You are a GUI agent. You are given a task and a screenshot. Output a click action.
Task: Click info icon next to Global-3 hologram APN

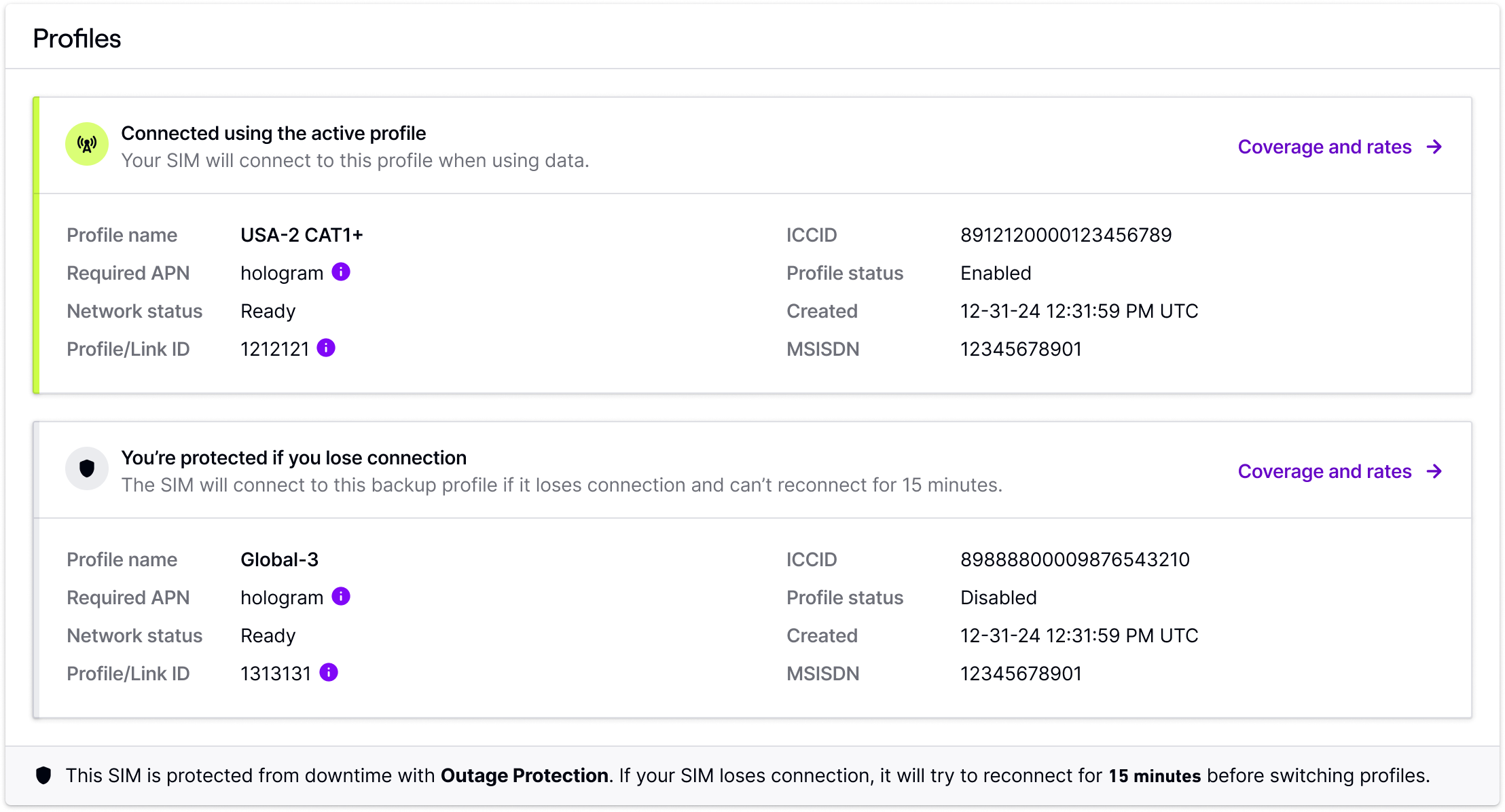click(341, 597)
